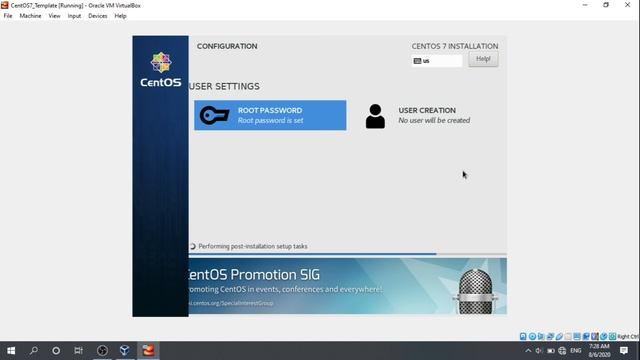640x360 pixels.
Task: Click USER SETTINGS heading
Action: pos(224,86)
